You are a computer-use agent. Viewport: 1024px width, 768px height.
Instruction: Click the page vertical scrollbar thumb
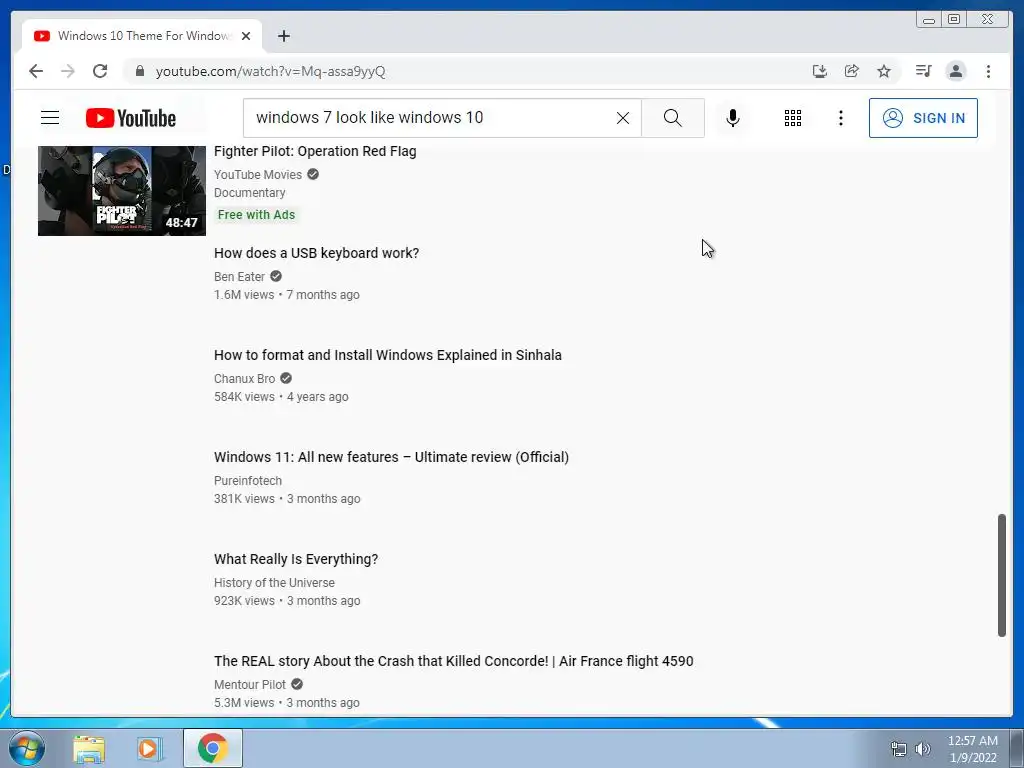pyautogui.click(x=1001, y=575)
